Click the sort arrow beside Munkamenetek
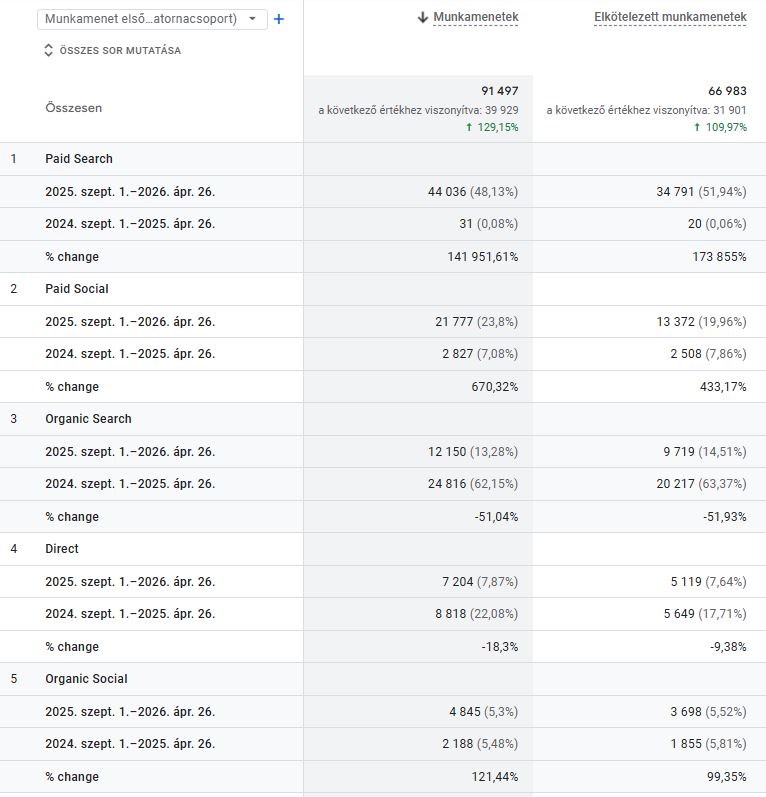 pos(423,17)
